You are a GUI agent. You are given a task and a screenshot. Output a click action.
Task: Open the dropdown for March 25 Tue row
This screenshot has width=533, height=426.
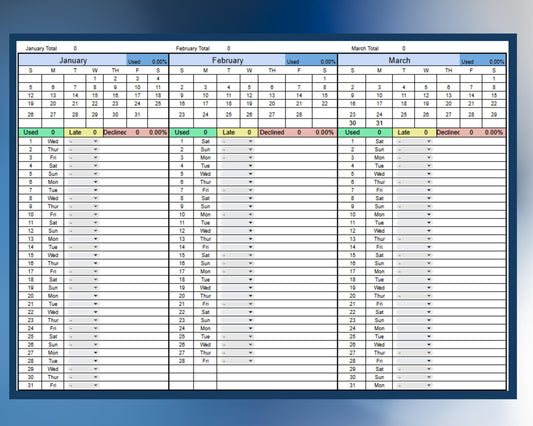[x=414, y=337]
